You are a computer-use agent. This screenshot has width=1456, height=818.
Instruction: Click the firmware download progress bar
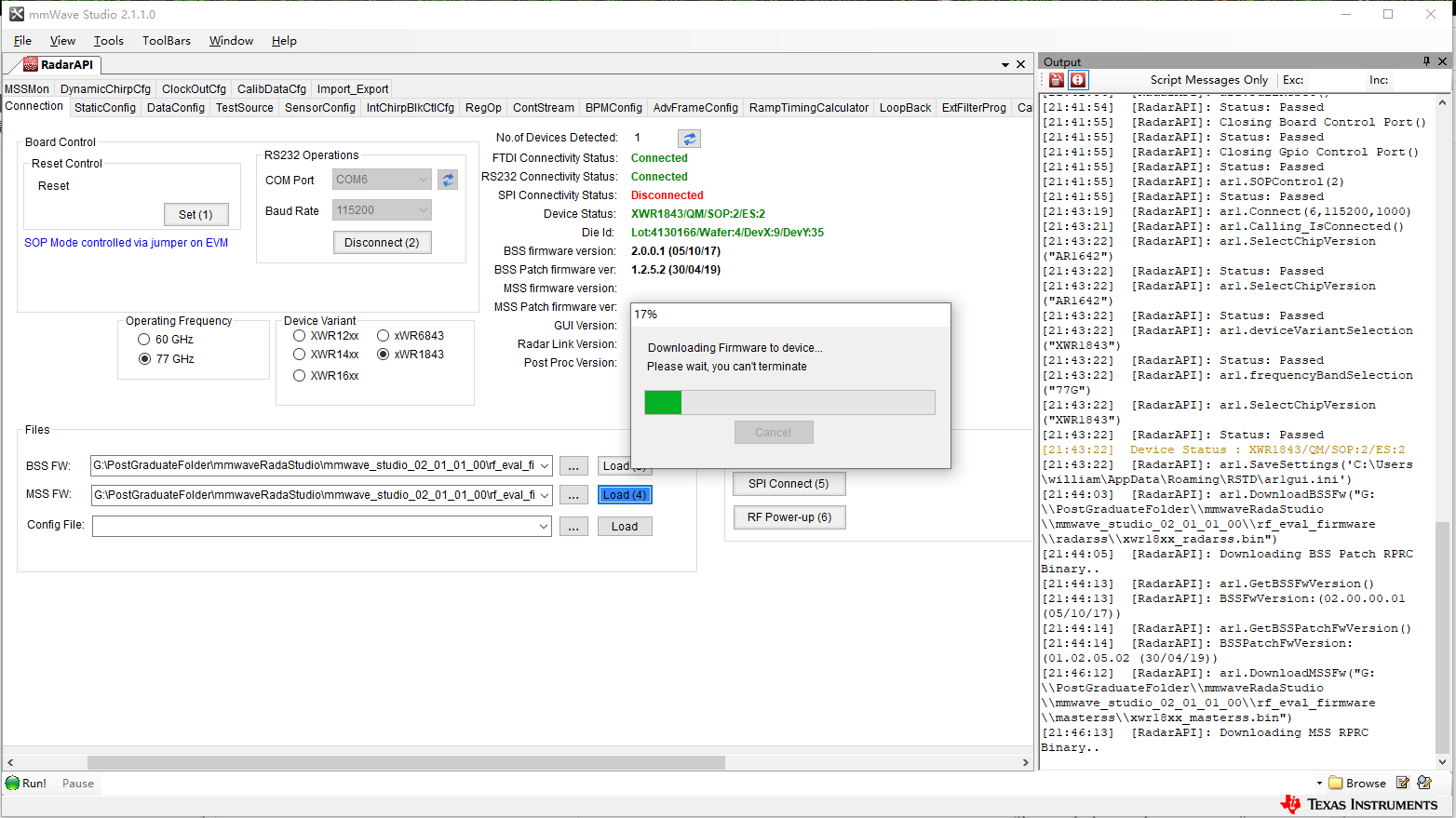[x=789, y=402]
